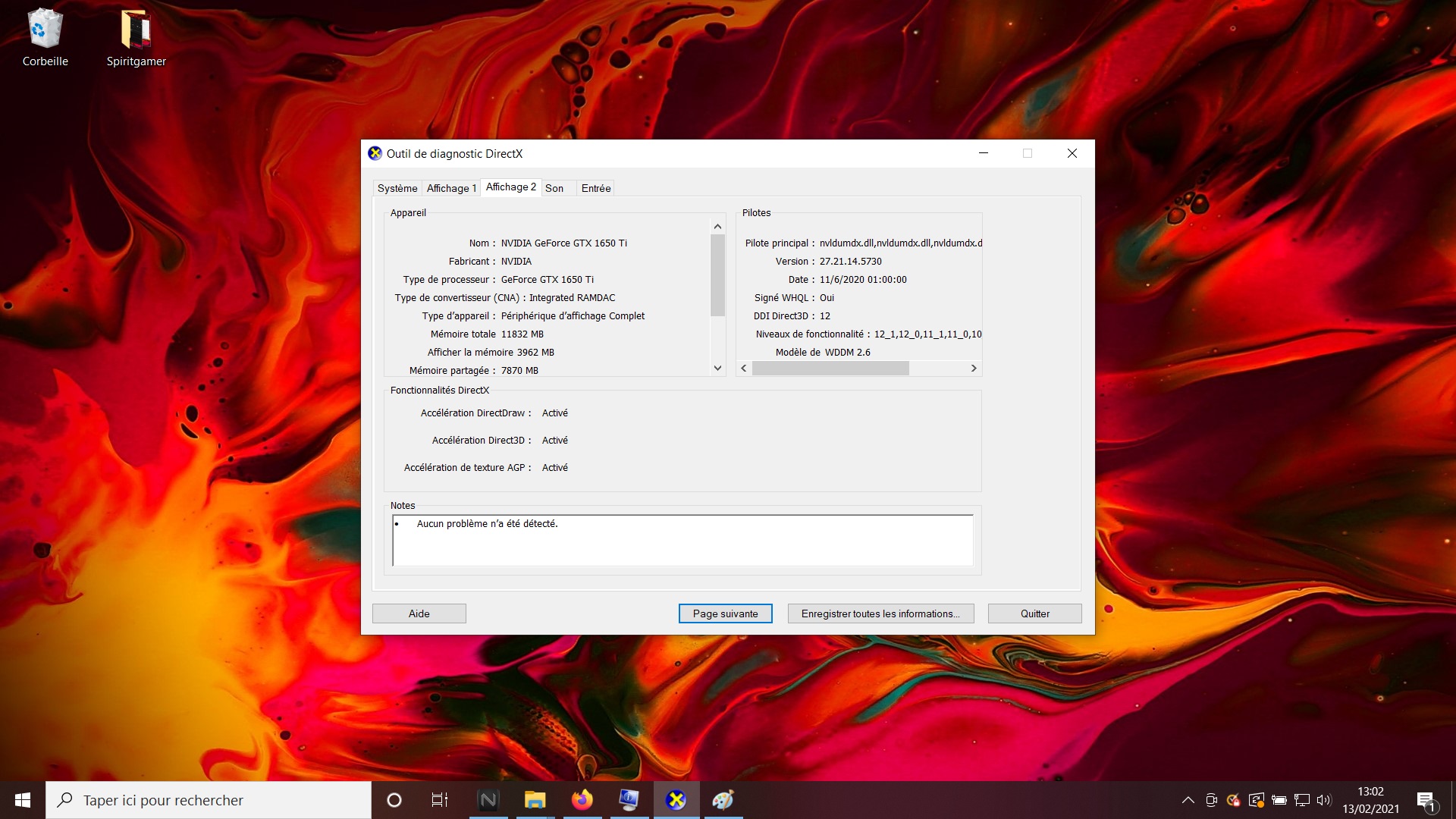Expand hidden system tray icons chevron

click(1188, 800)
